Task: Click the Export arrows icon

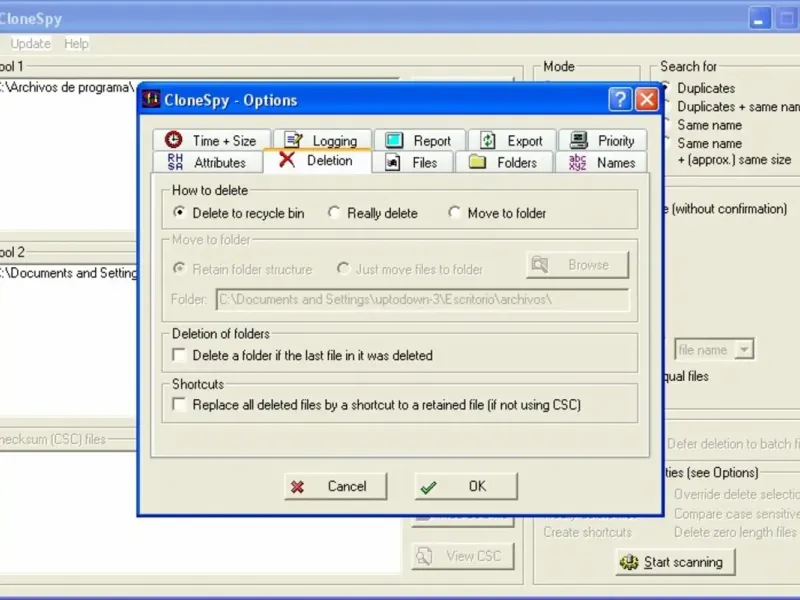Action: point(488,140)
